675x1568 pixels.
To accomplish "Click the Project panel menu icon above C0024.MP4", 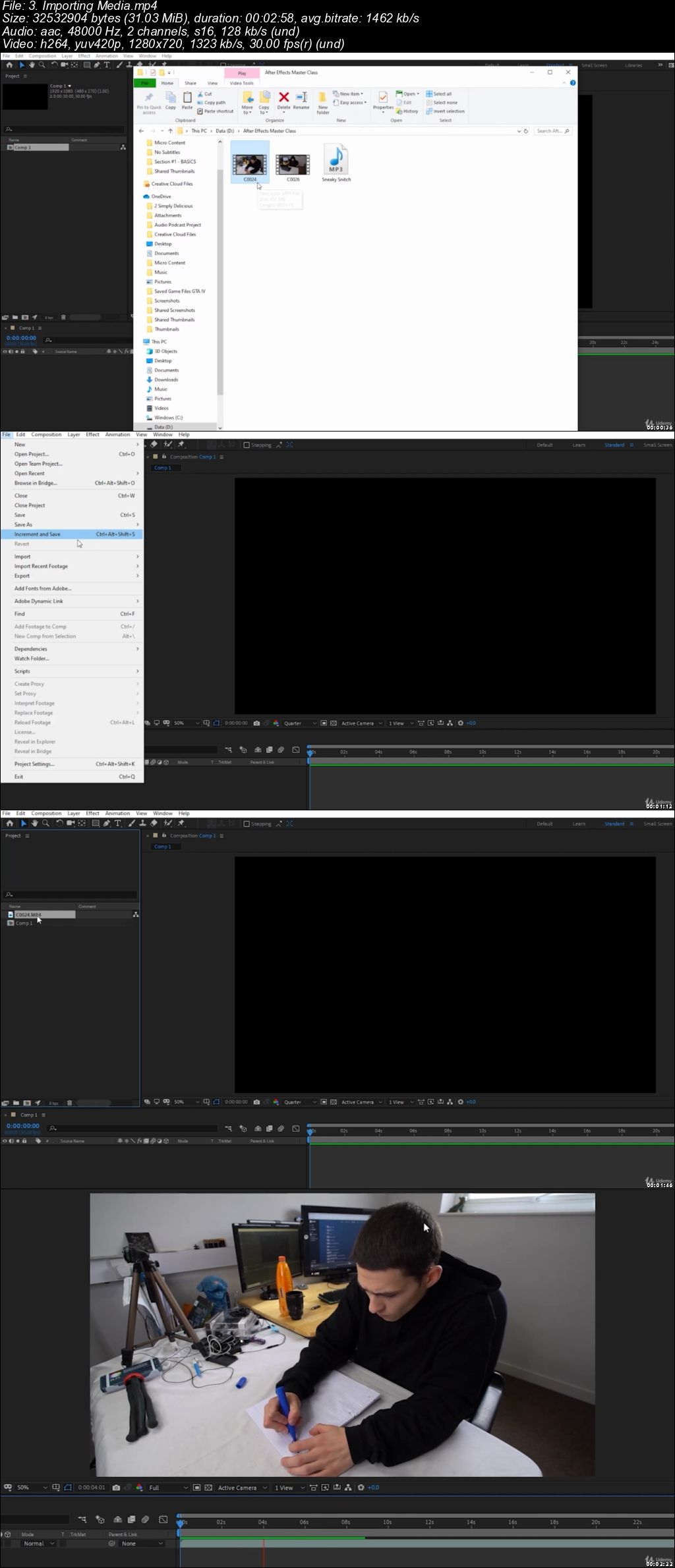I will tap(27, 835).
